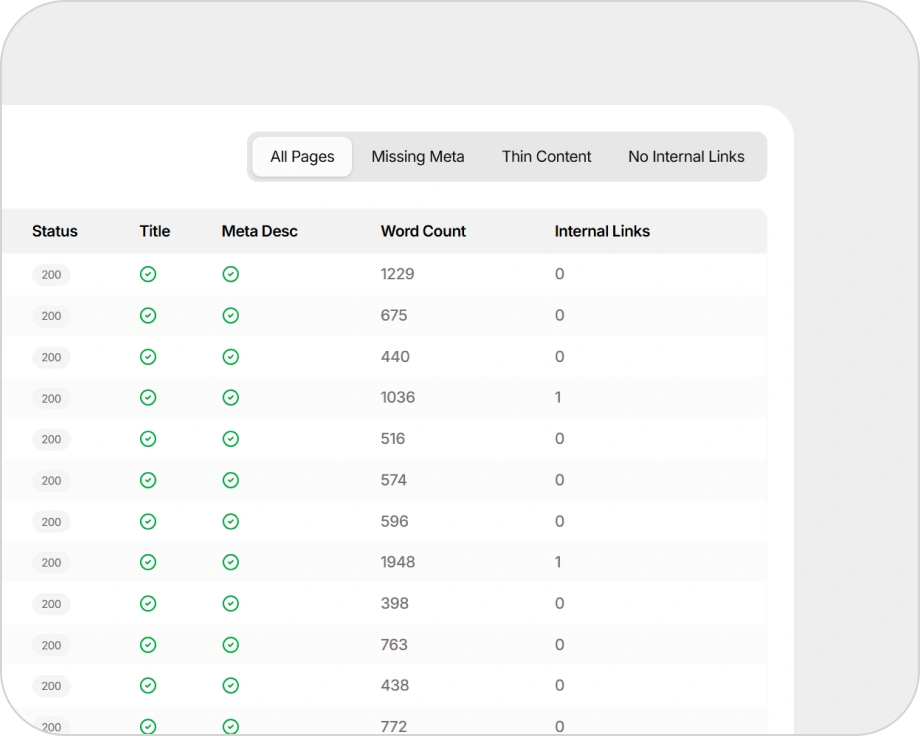Select the Title check icon on the 398-word row
The width and height of the screenshot is (920, 736).
coord(148,603)
